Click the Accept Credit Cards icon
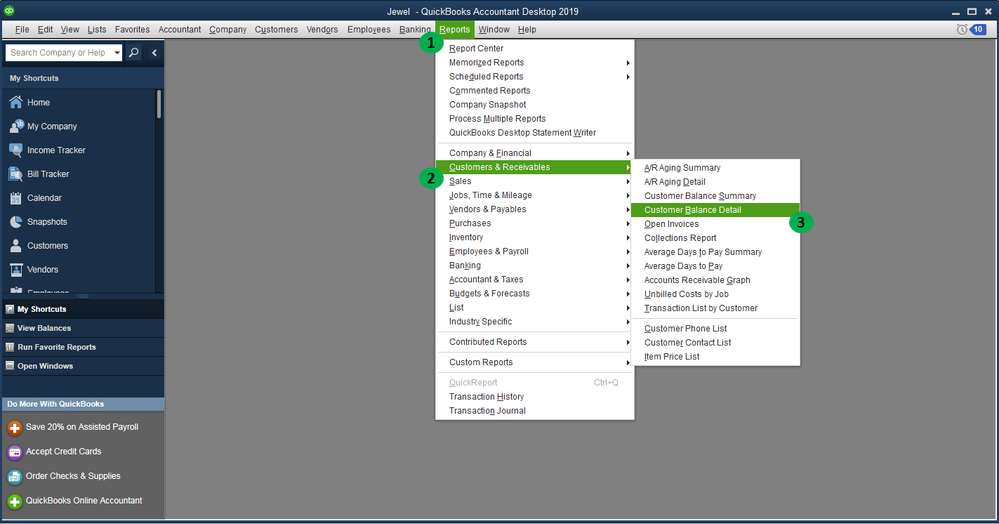The width and height of the screenshot is (999, 524). click(15, 452)
